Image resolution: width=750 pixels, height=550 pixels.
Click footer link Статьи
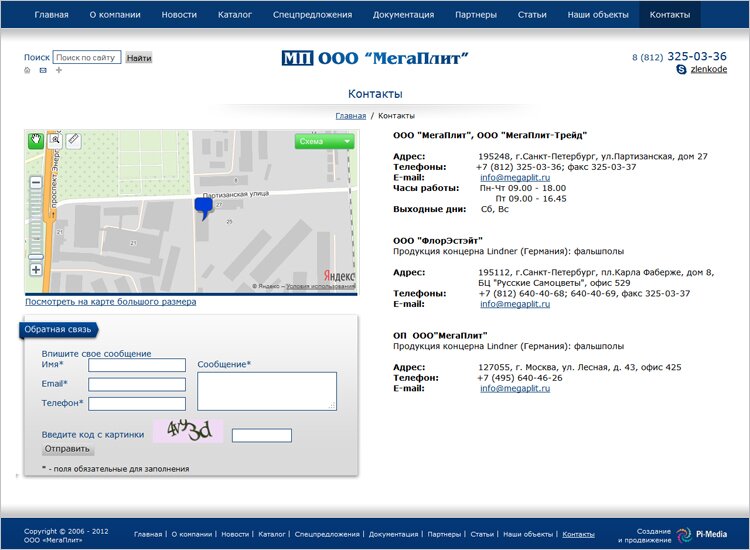pos(482,534)
